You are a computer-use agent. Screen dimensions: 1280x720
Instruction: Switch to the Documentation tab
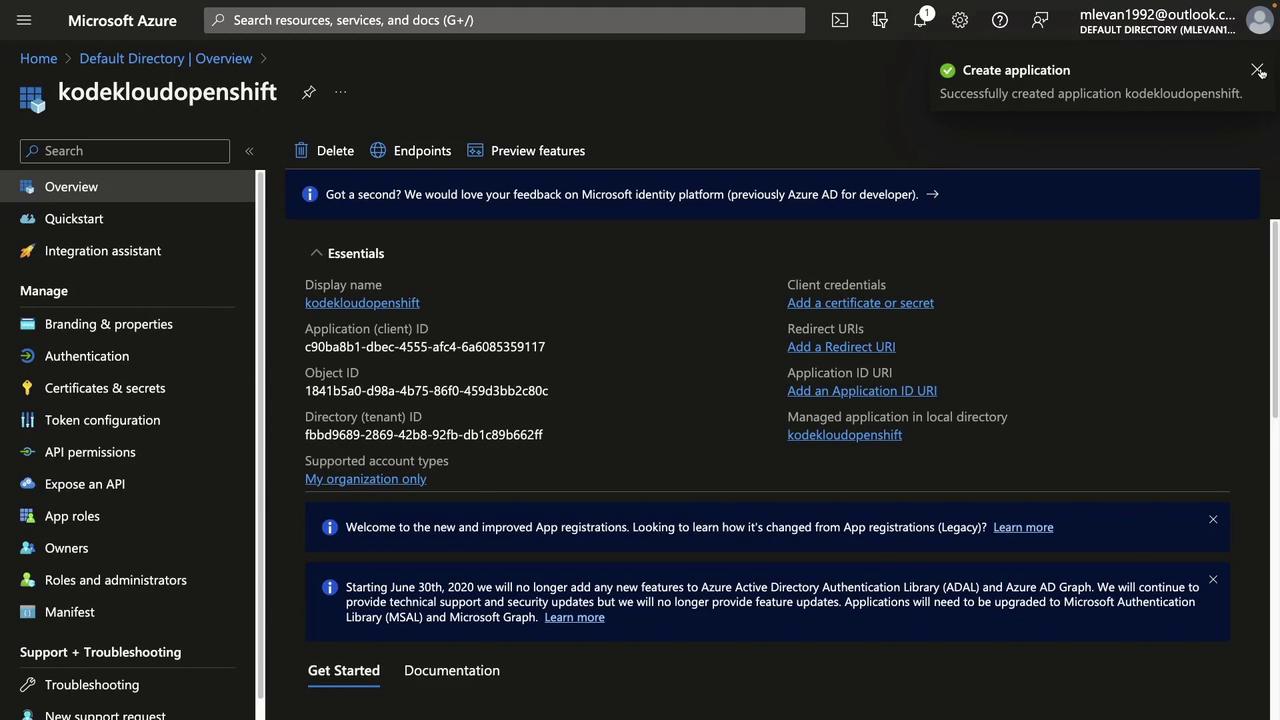pos(452,671)
